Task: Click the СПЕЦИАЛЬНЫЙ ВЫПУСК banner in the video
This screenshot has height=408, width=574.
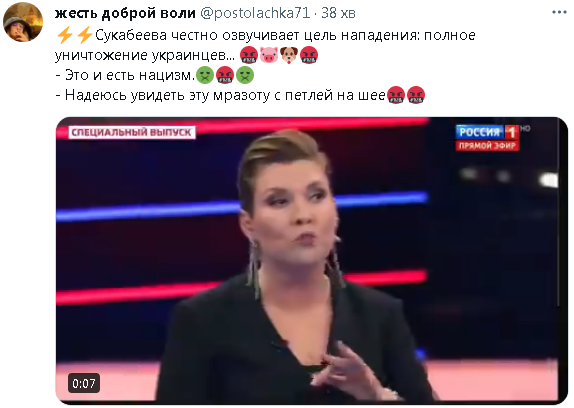Action: [x=132, y=132]
